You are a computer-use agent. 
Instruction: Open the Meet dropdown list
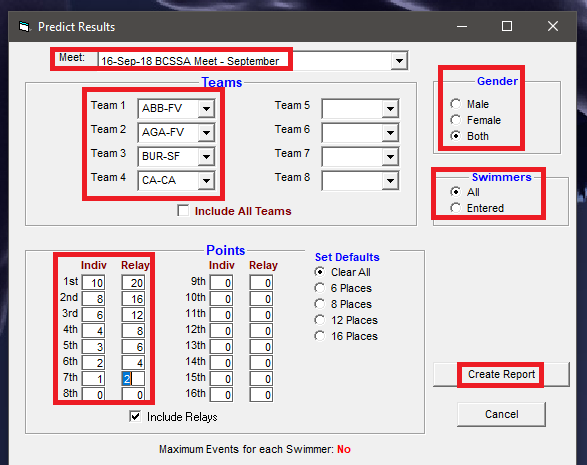(x=399, y=61)
